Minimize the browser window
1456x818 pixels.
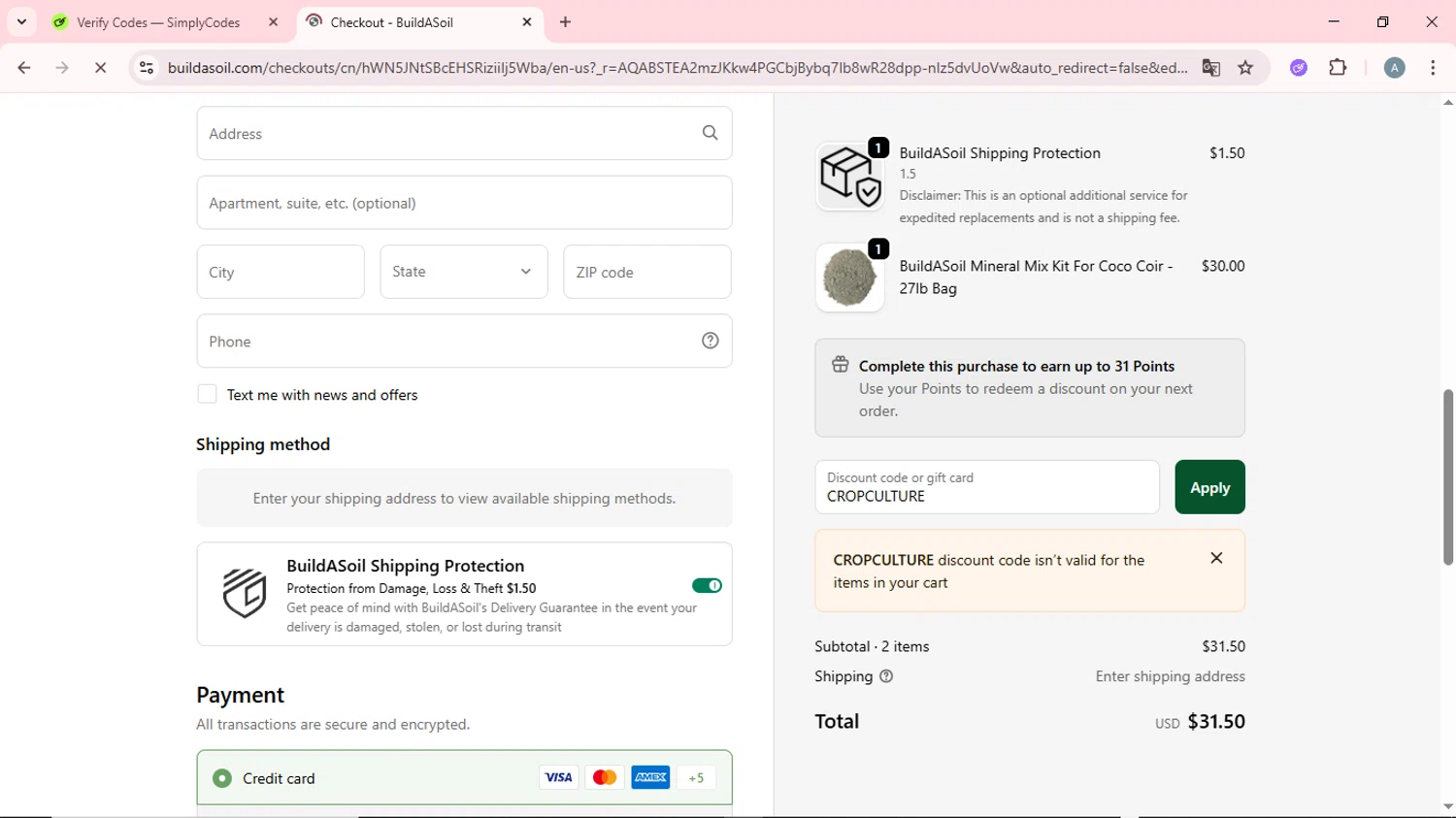(x=1334, y=21)
